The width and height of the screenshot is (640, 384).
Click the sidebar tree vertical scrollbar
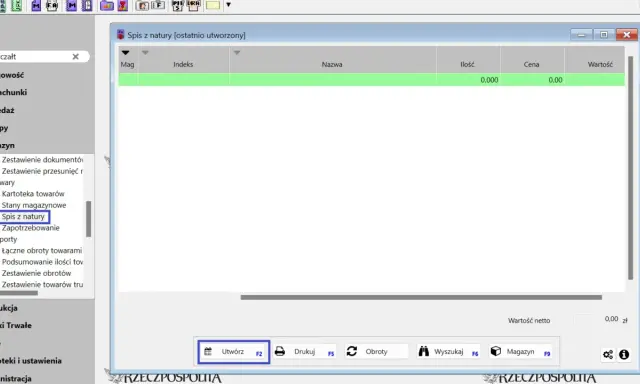[89, 219]
